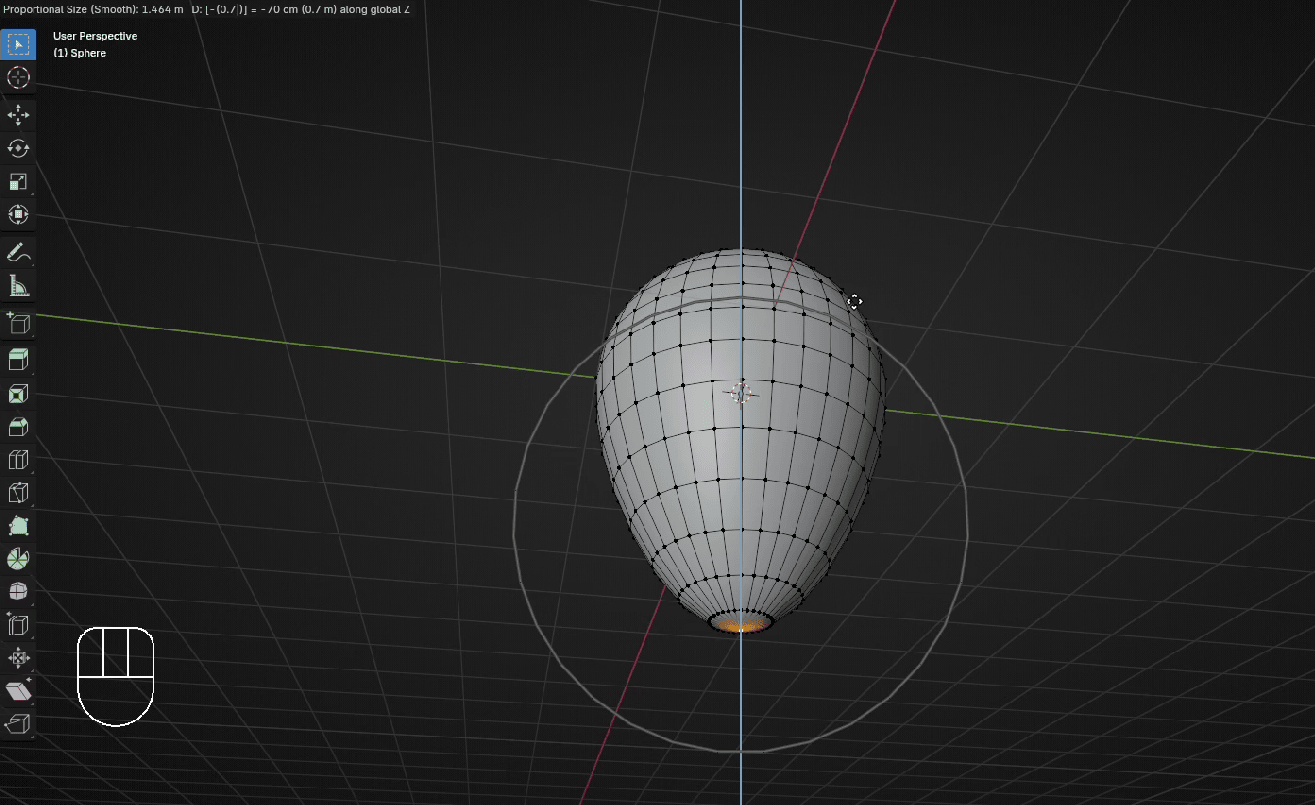This screenshot has width=1315, height=805.
Task: Choose the Move tool
Action: click(18, 115)
